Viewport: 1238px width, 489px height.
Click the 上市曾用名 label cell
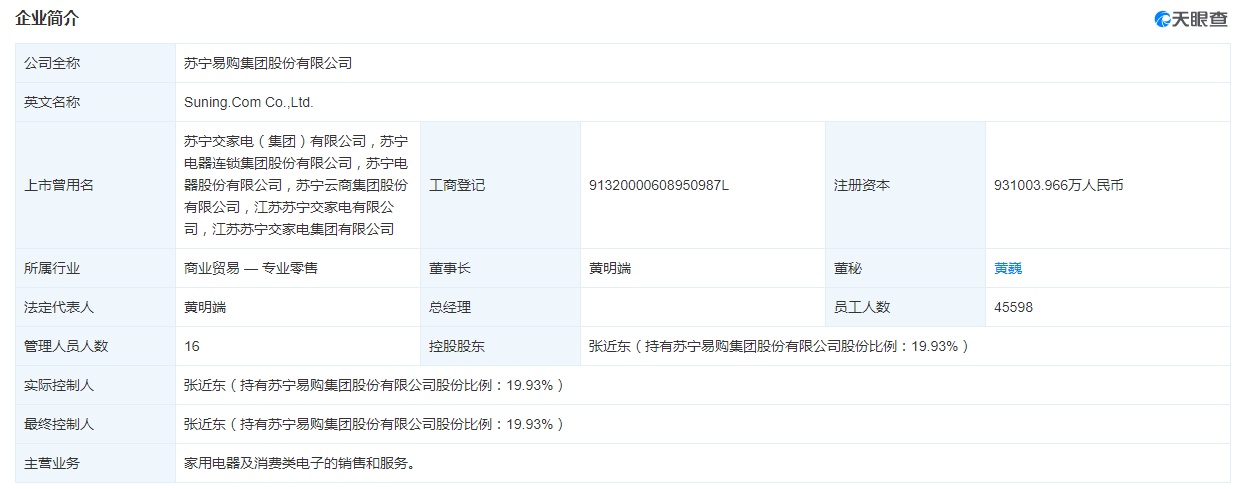tap(95, 185)
